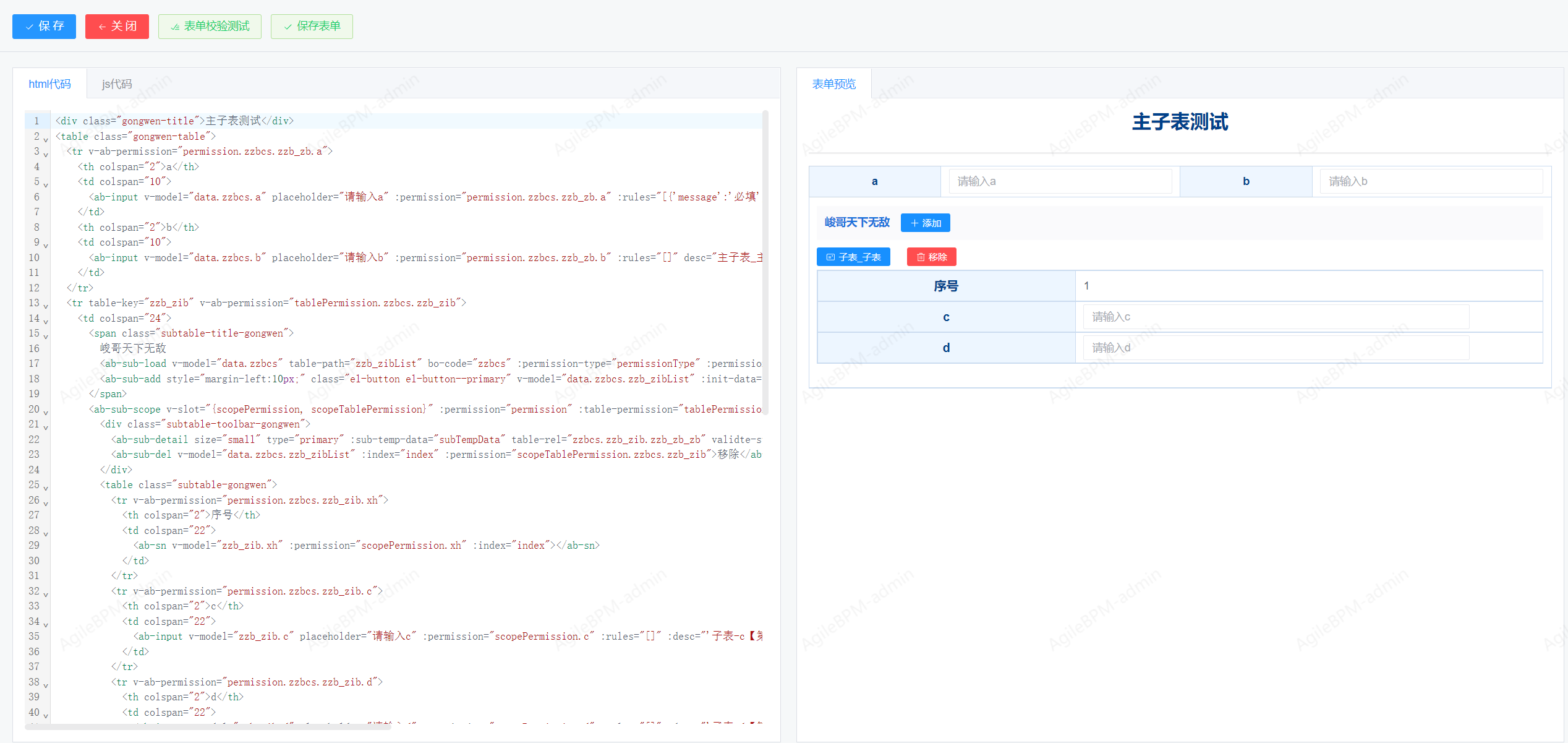Switch to the js代码 tab

pos(117,84)
